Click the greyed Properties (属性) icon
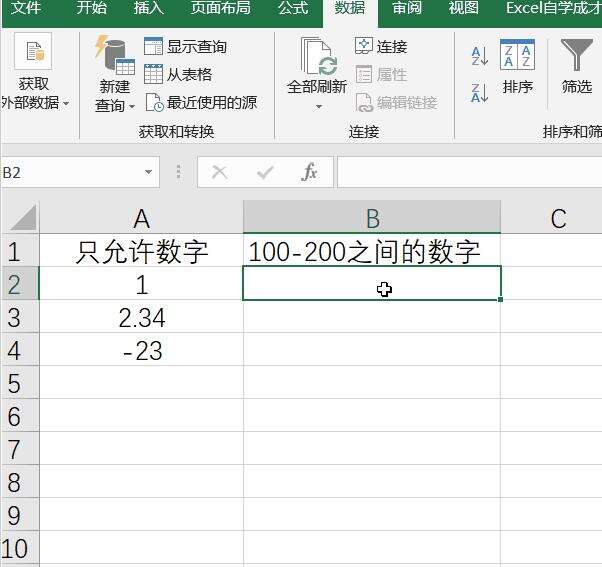The width and height of the screenshot is (602, 567). (x=364, y=74)
